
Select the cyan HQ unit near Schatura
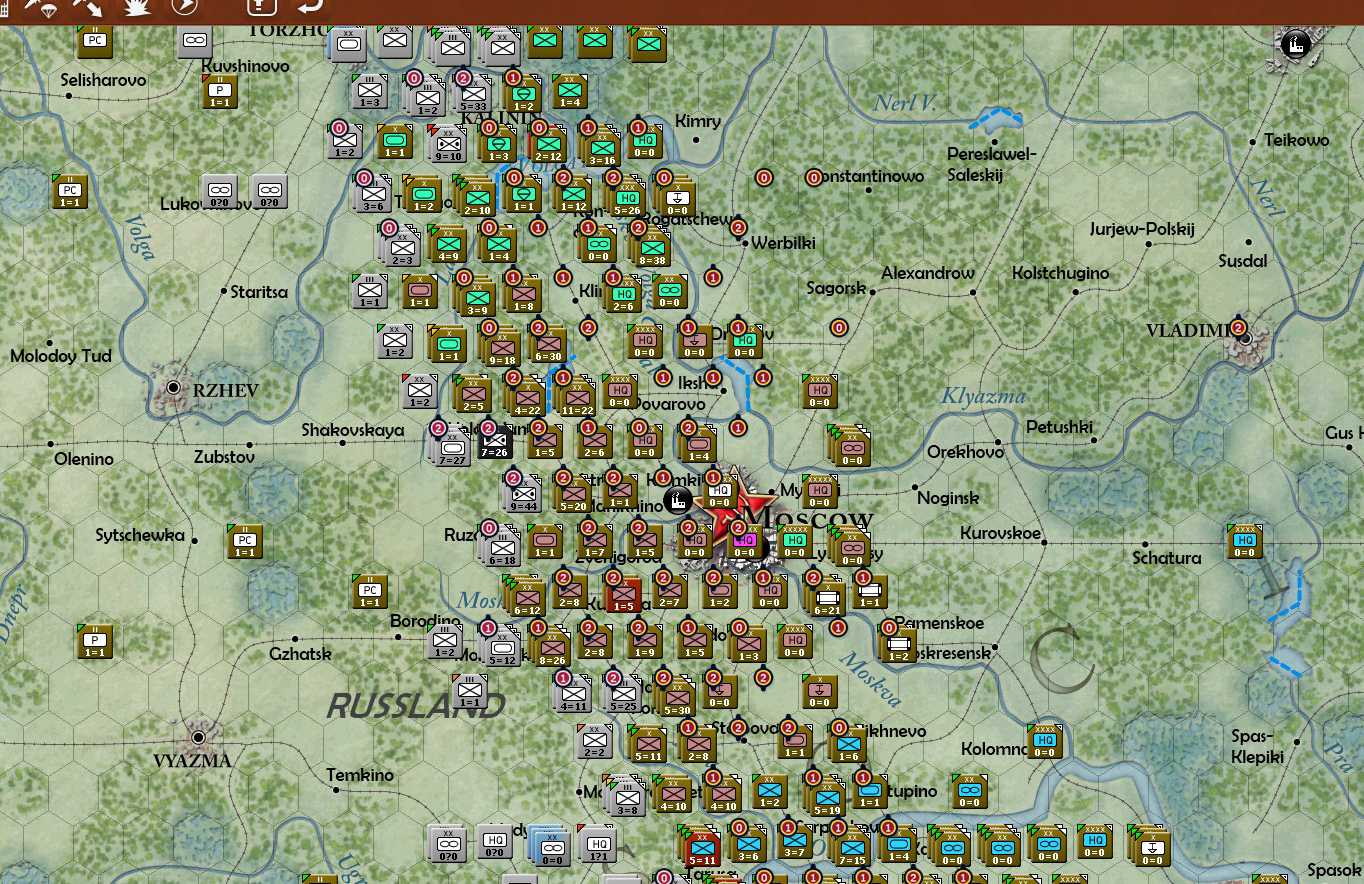click(x=1244, y=541)
